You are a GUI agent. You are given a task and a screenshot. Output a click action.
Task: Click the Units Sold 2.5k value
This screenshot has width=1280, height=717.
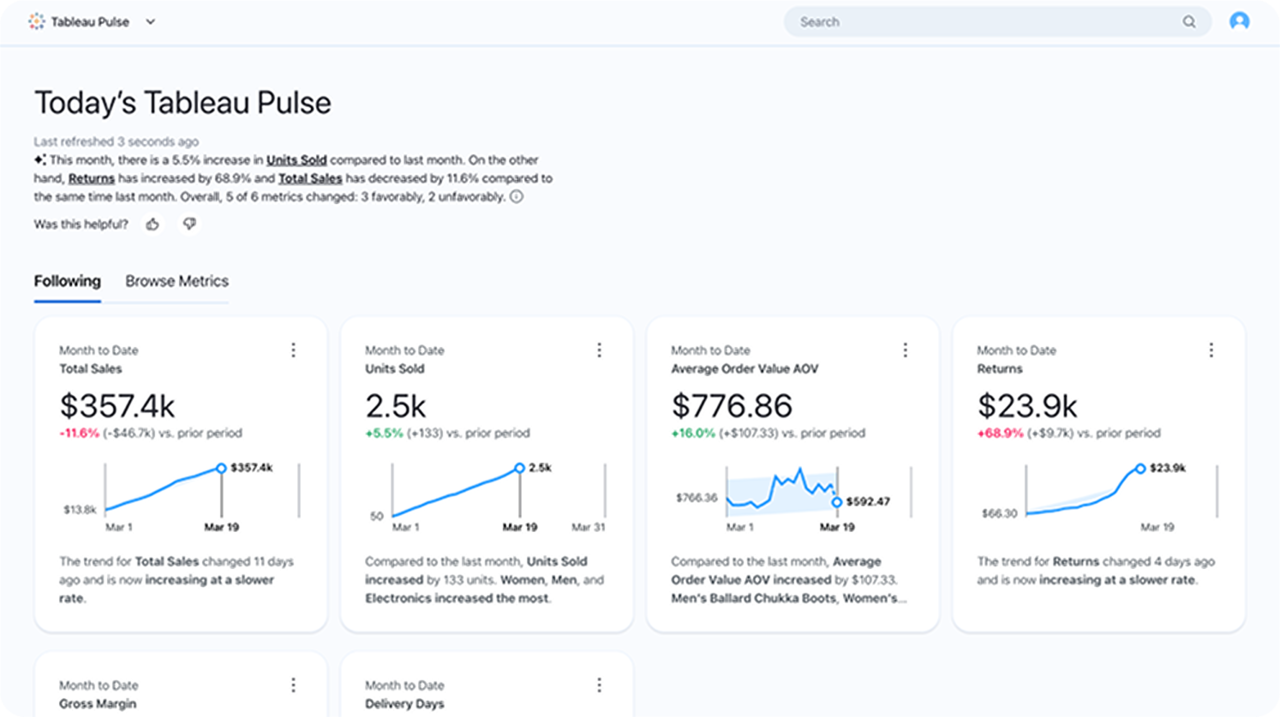396,405
